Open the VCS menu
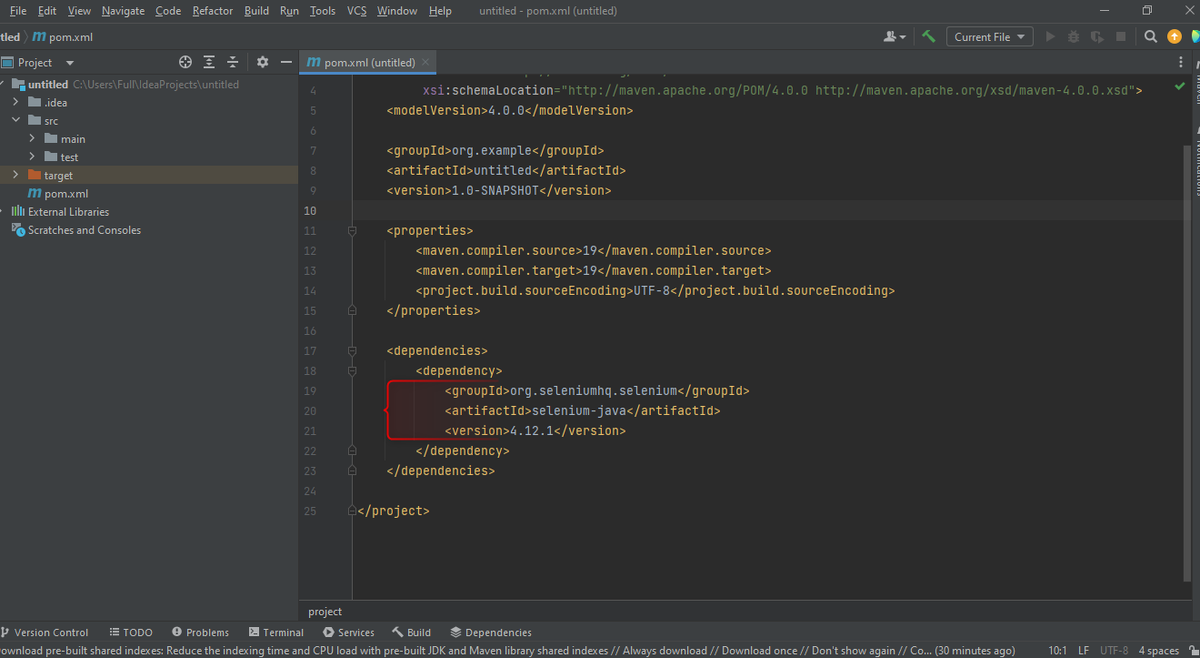This screenshot has height=658, width=1200. (x=357, y=11)
